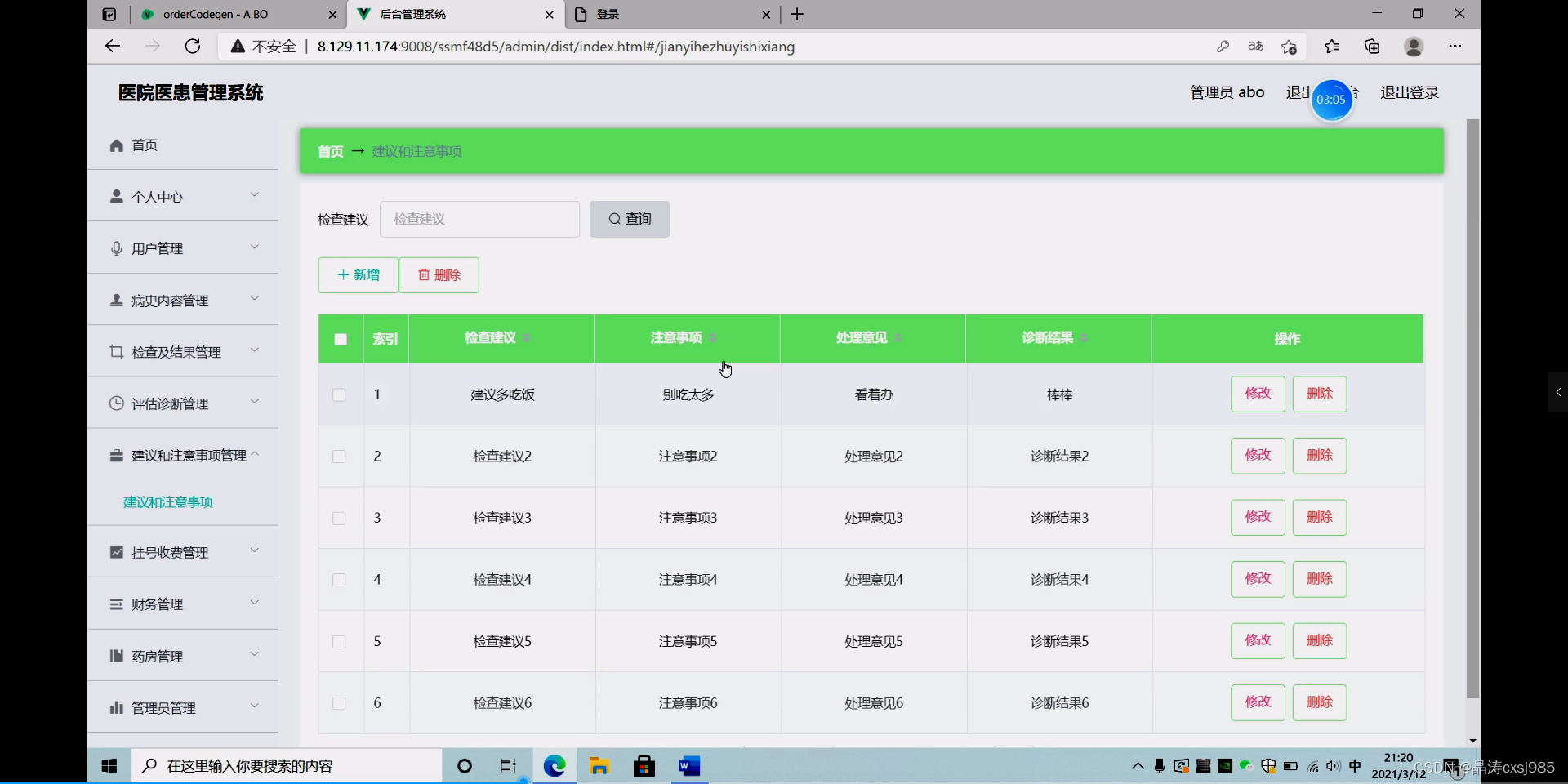Image resolution: width=1568 pixels, height=784 pixels.
Task: Open 挂号收费管理 via its image icon
Action: click(116, 552)
